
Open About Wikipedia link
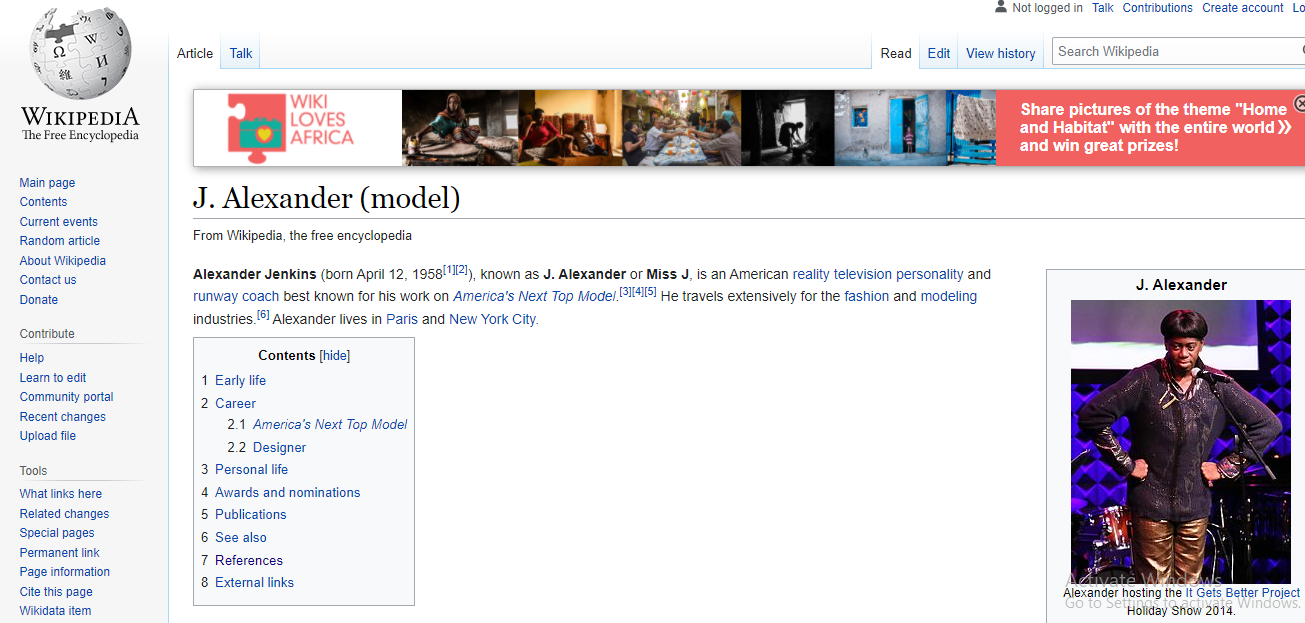63,261
